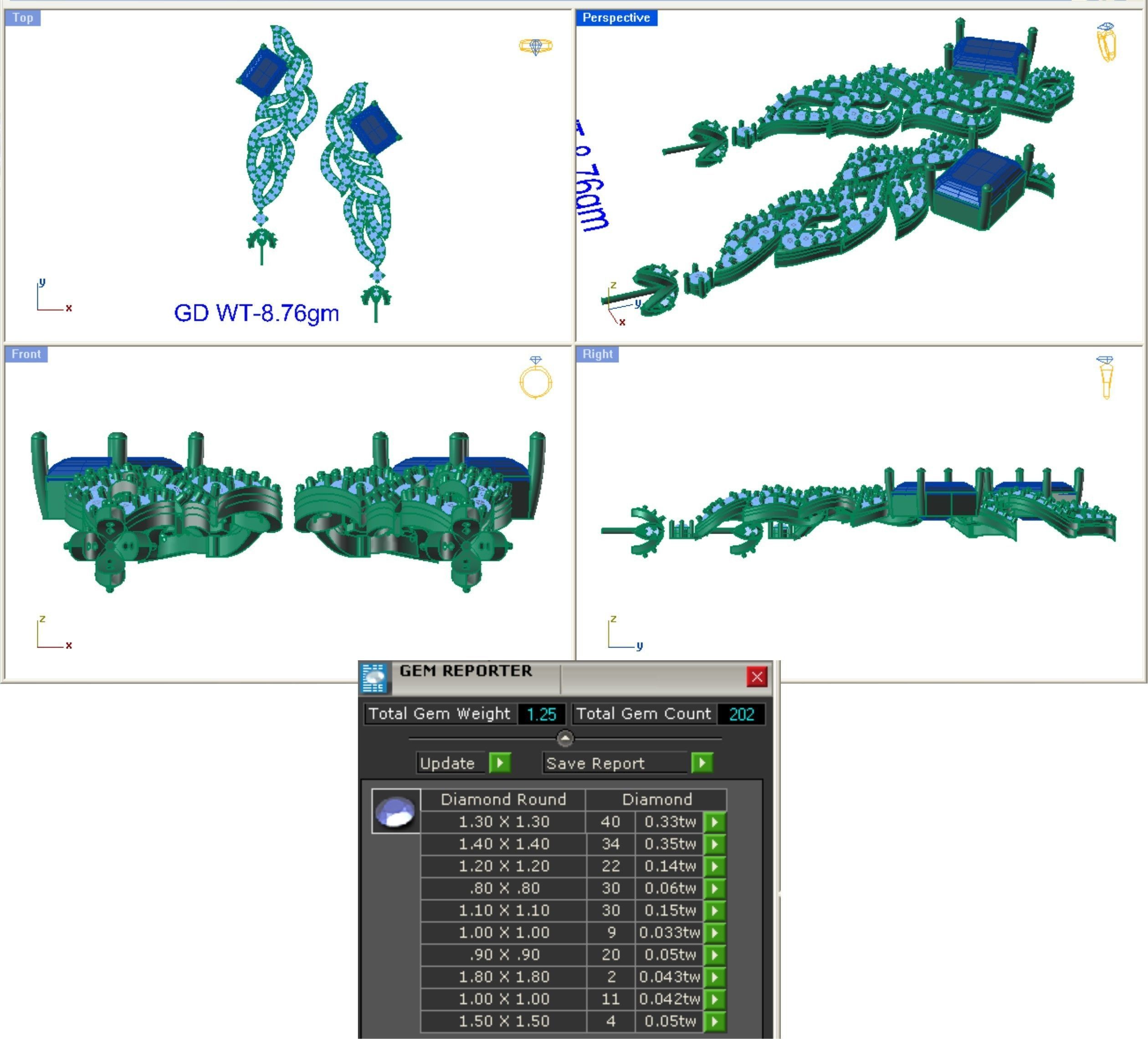This screenshot has width=1148, height=1039.
Task: Collapse panel using round up-arrow handle
Action: point(564,739)
